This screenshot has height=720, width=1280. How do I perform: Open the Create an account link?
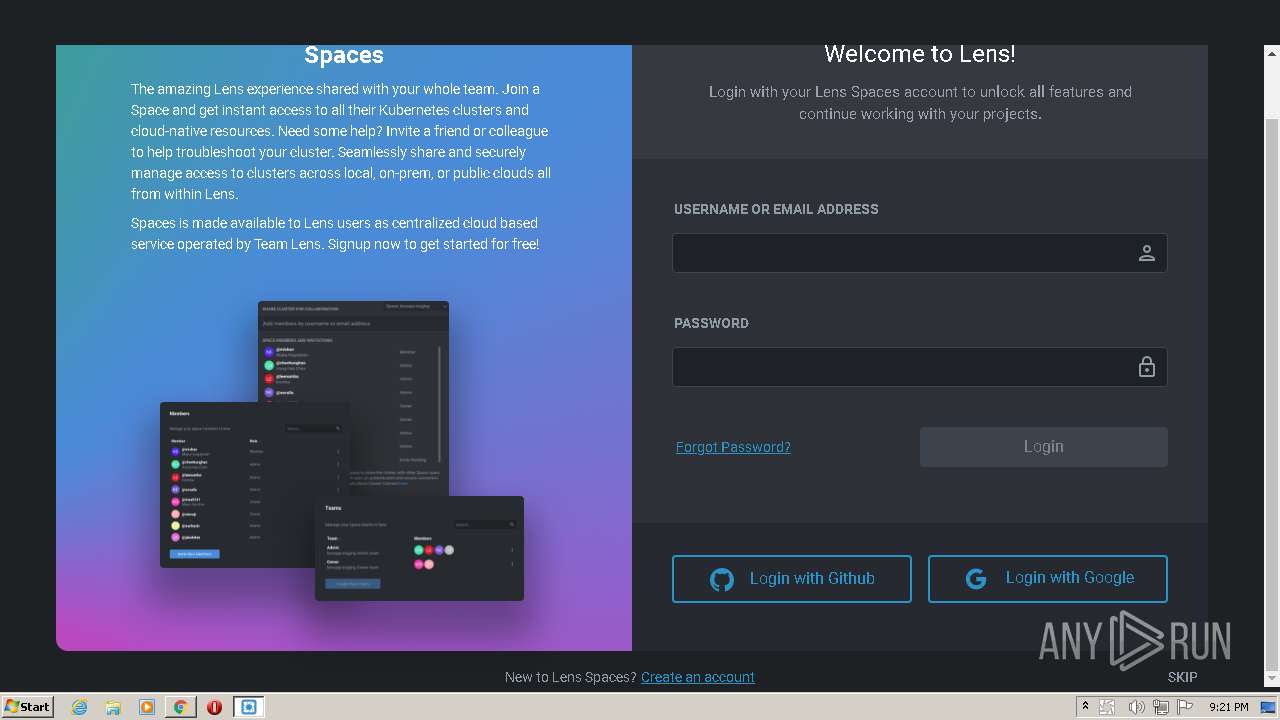point(698,677)
